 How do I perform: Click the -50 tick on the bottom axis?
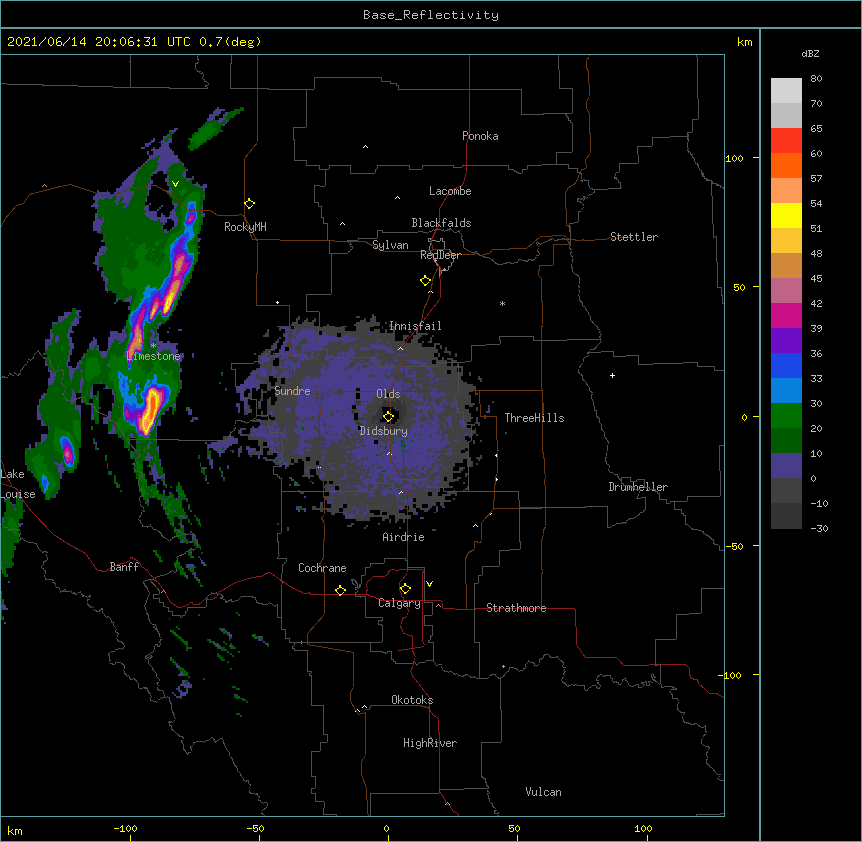point(255,828)
